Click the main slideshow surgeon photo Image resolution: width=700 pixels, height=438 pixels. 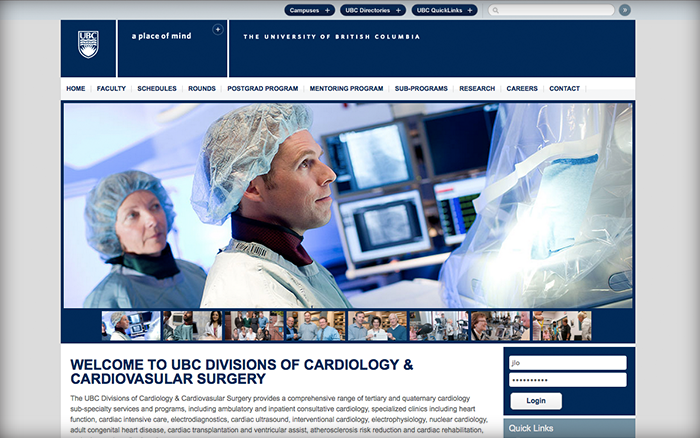(348, 205)
